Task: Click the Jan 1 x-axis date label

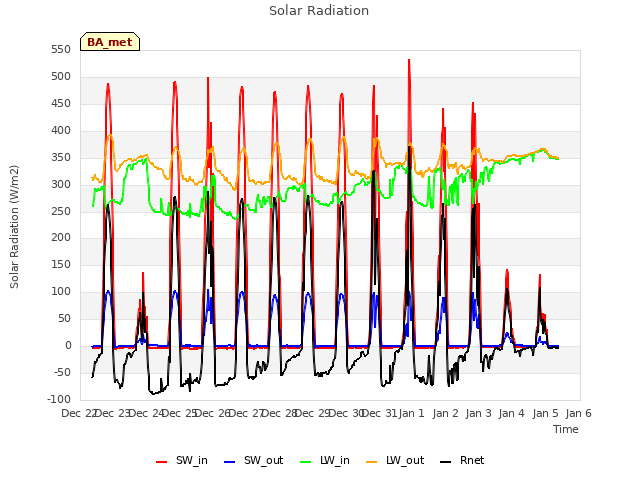Action: pyautogui.click(x=411, y=413)
